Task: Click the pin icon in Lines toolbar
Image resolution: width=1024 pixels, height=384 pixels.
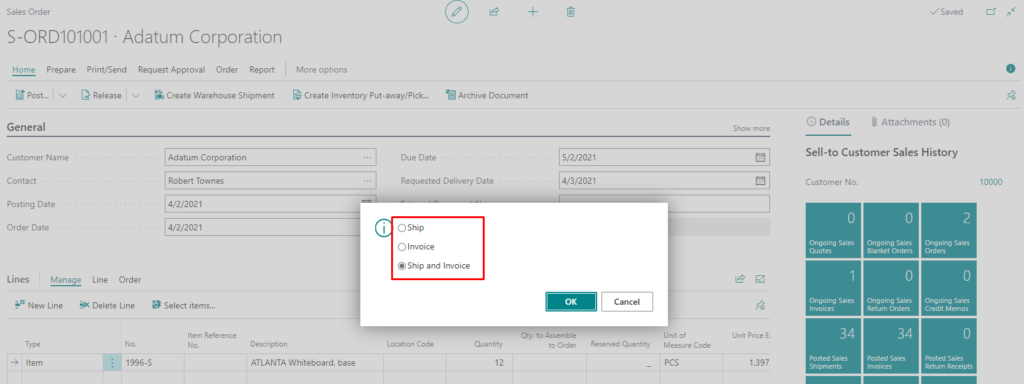Action: coord(760,305)
